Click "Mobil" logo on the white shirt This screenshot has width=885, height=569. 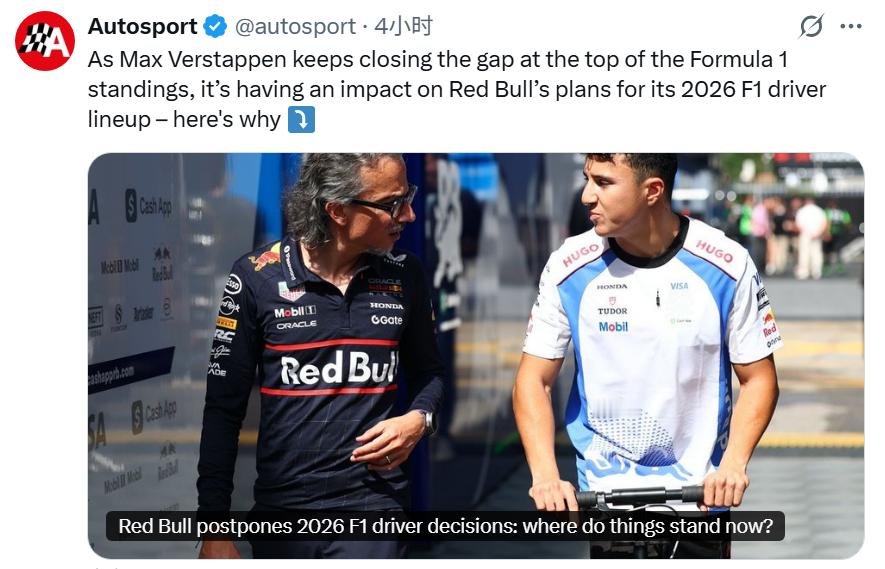pos(613,327)
